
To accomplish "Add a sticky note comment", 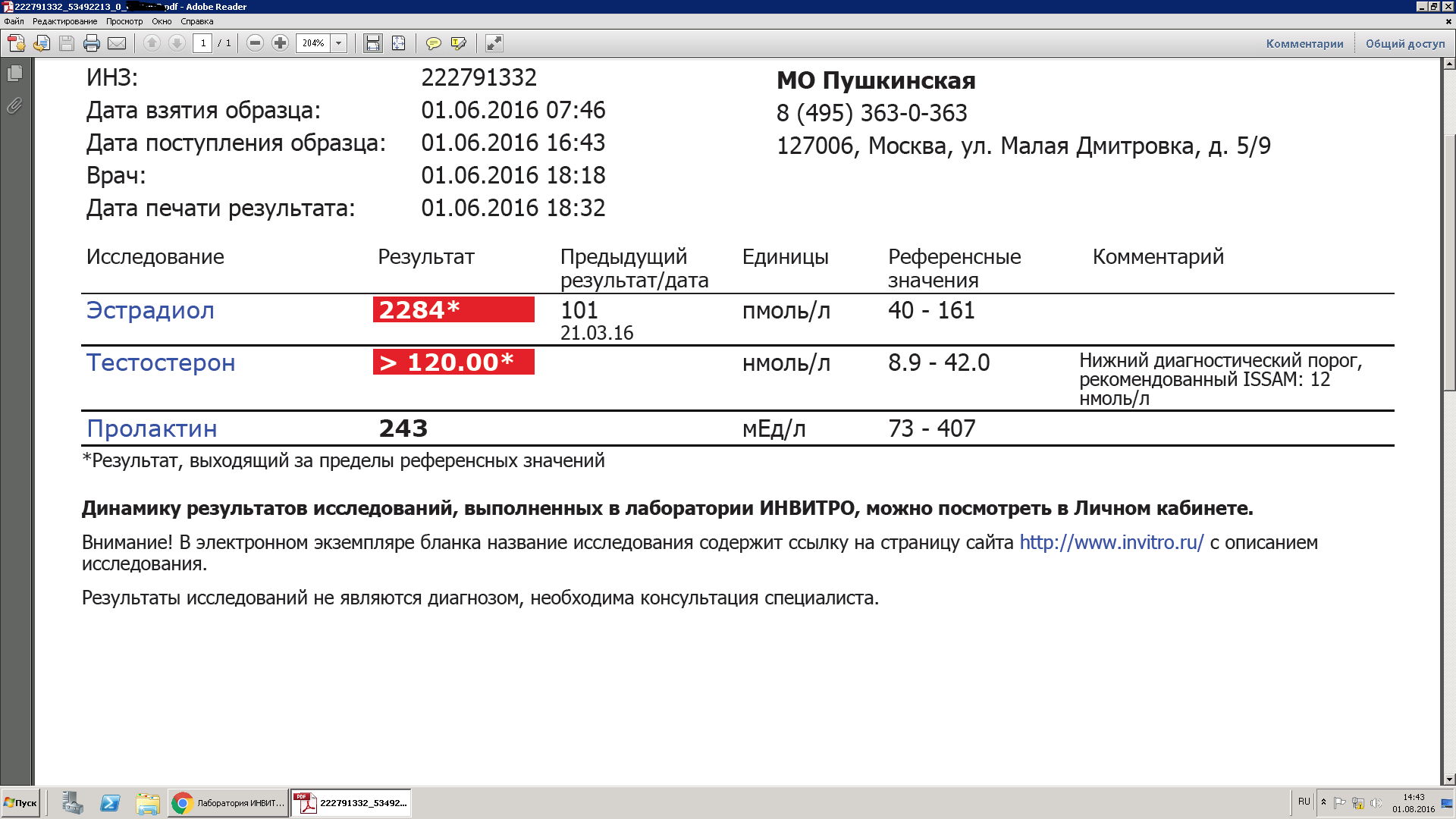I will click(433, 43).
